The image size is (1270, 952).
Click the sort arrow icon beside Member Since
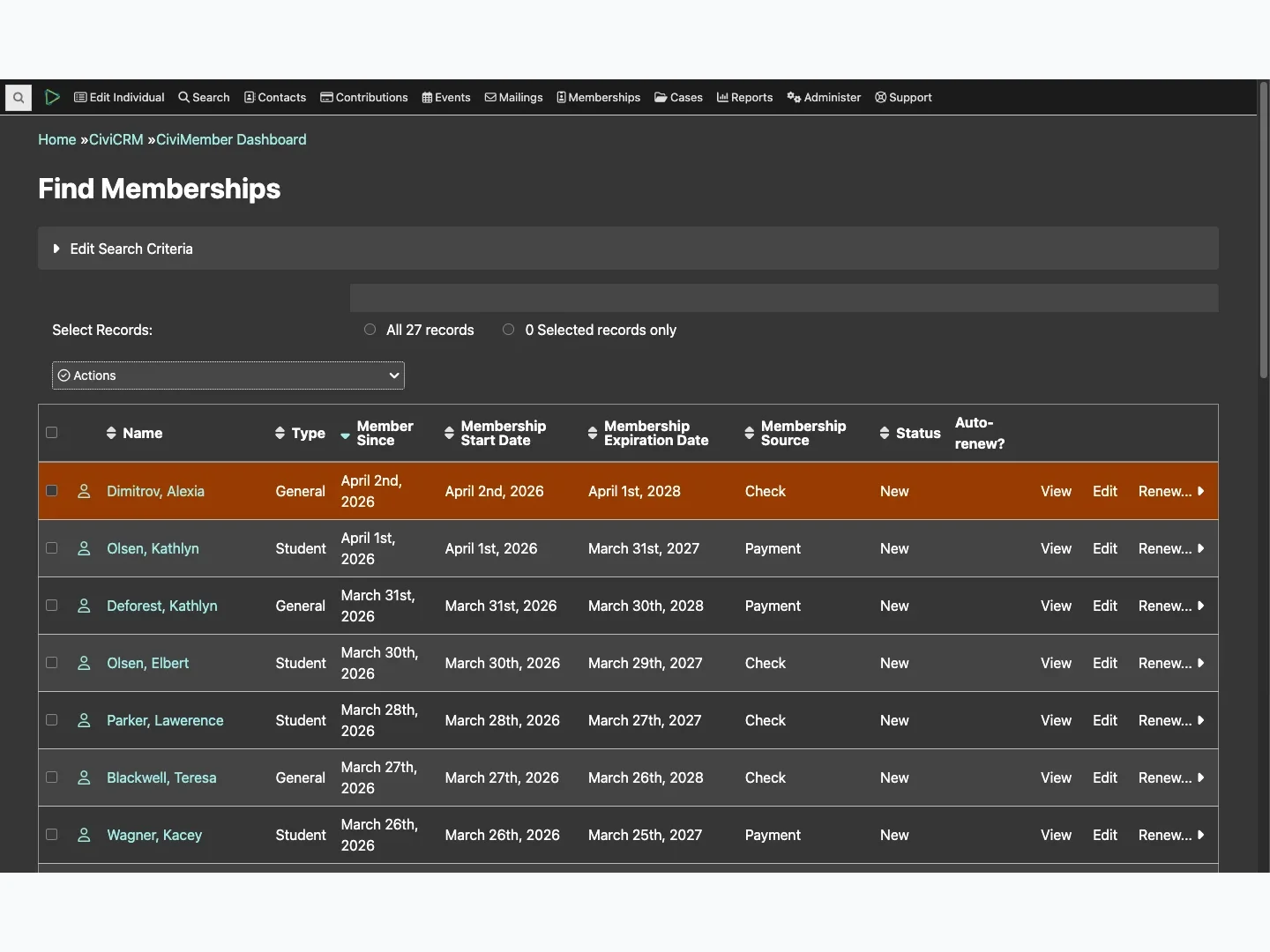point(345,435)
